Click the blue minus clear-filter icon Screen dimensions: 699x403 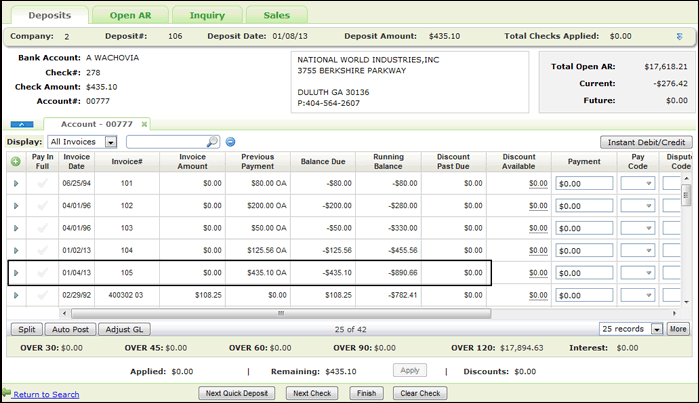(230, 142)
